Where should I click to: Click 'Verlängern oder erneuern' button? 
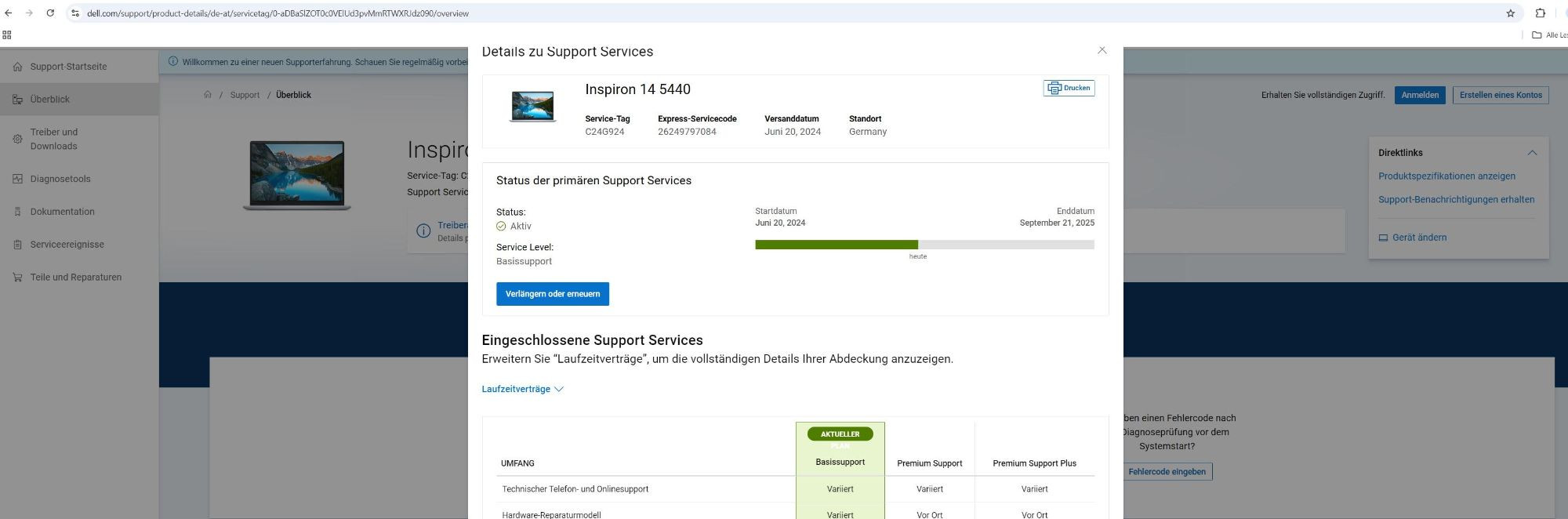(553, 294)
